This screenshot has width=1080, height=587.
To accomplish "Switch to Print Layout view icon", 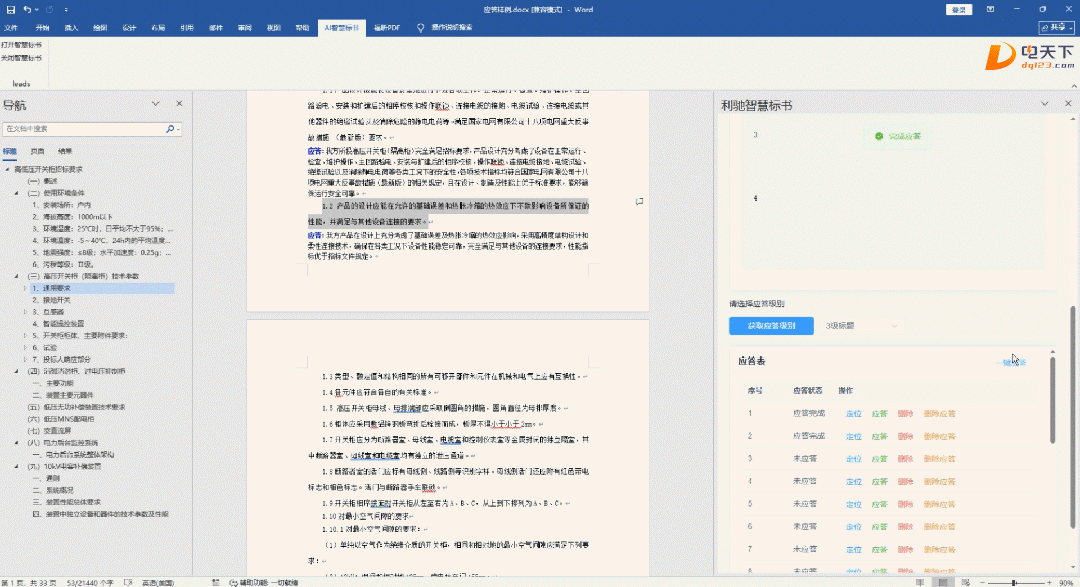I will coord(943,583).
